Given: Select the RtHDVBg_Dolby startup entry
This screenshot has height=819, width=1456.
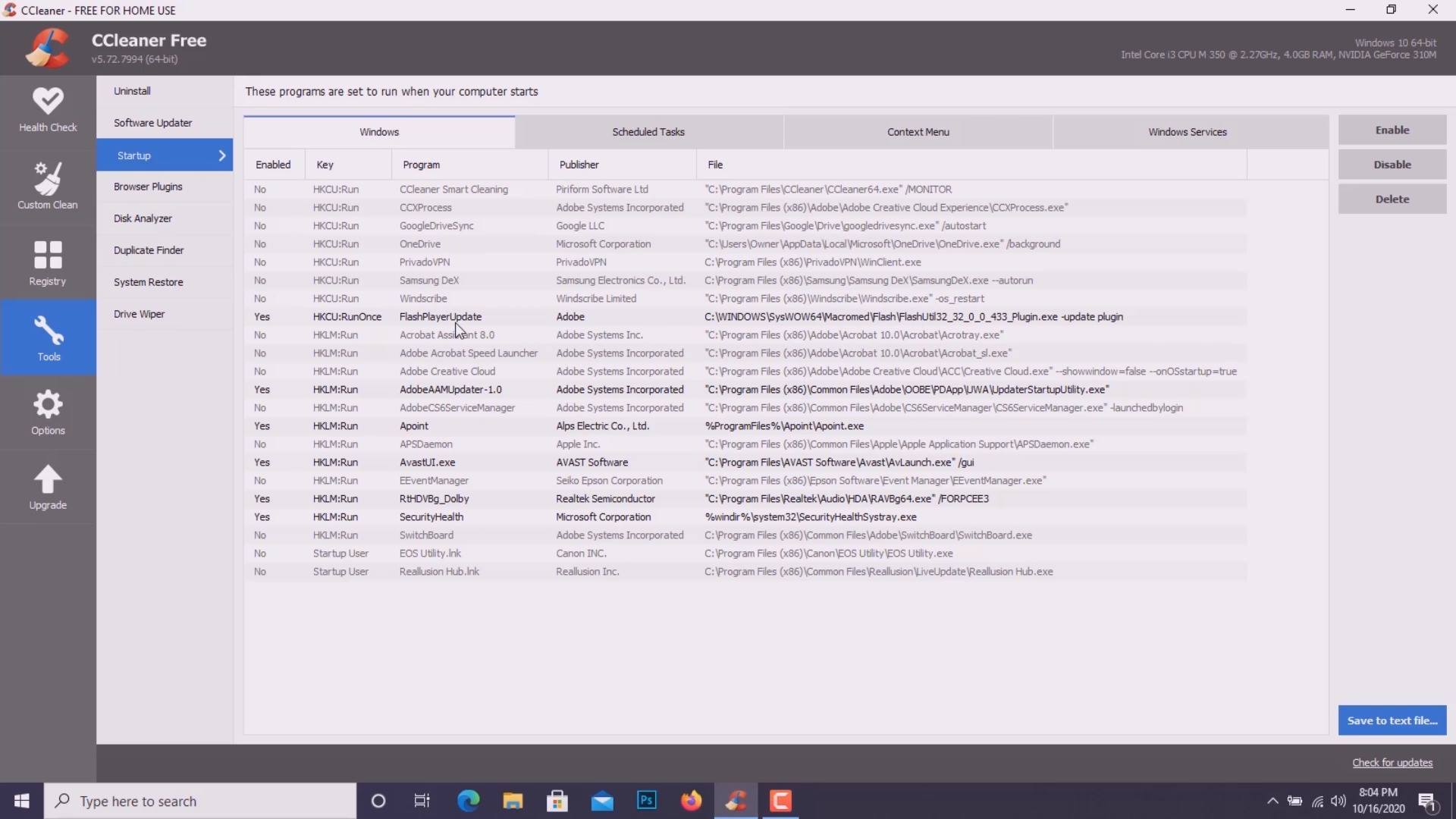Looking at the screenshot, I should (x=745, y=499).
